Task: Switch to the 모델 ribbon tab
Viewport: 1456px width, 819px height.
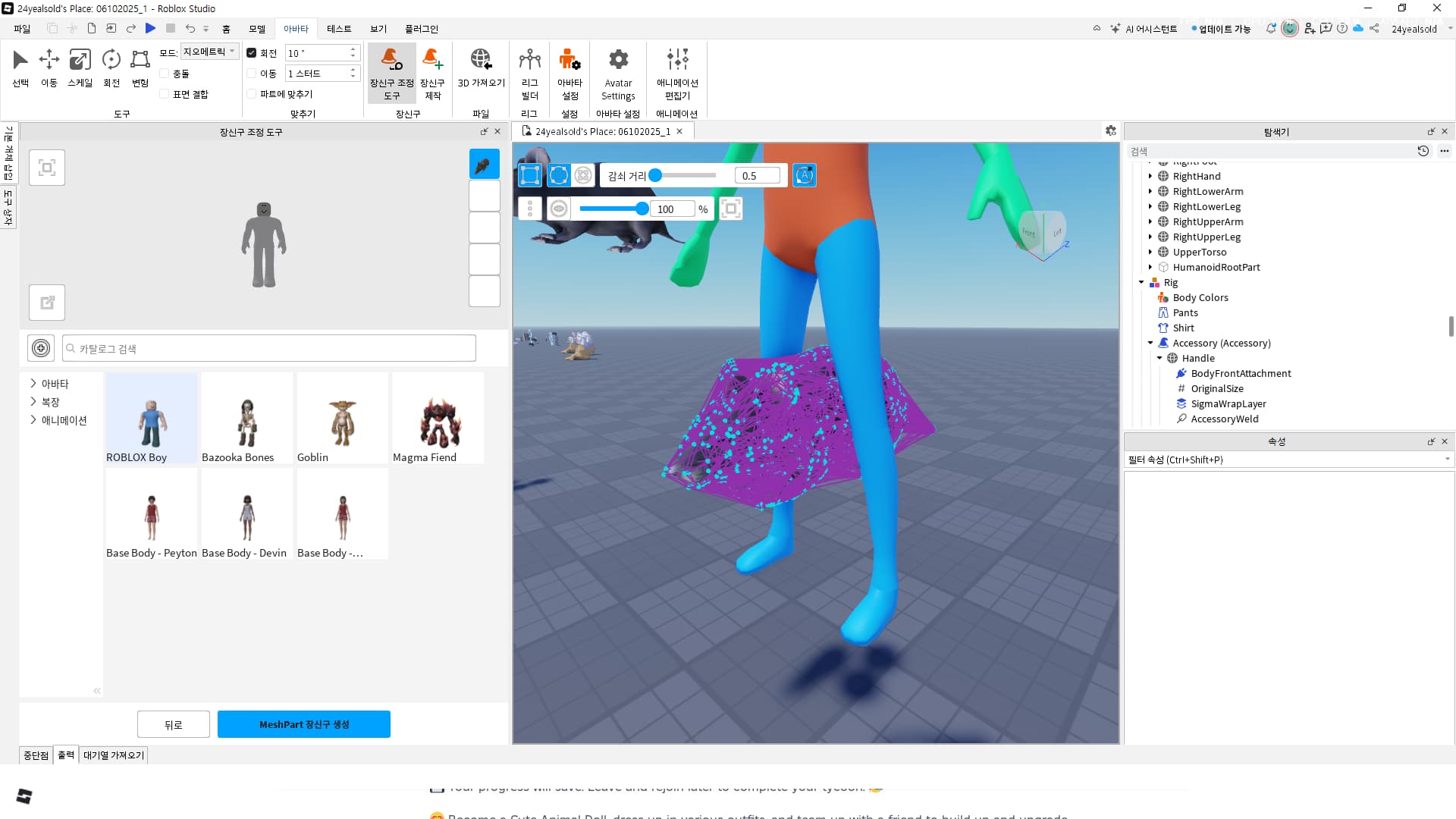Action: (257, 29)
